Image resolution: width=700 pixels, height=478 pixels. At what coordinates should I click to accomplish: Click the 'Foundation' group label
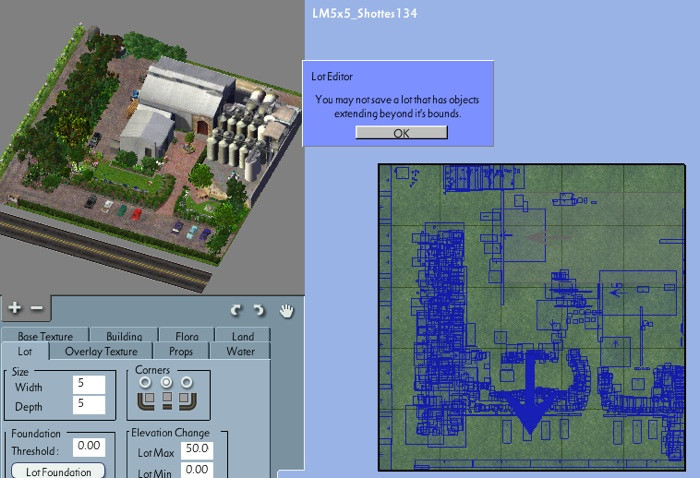click(36, 433)
